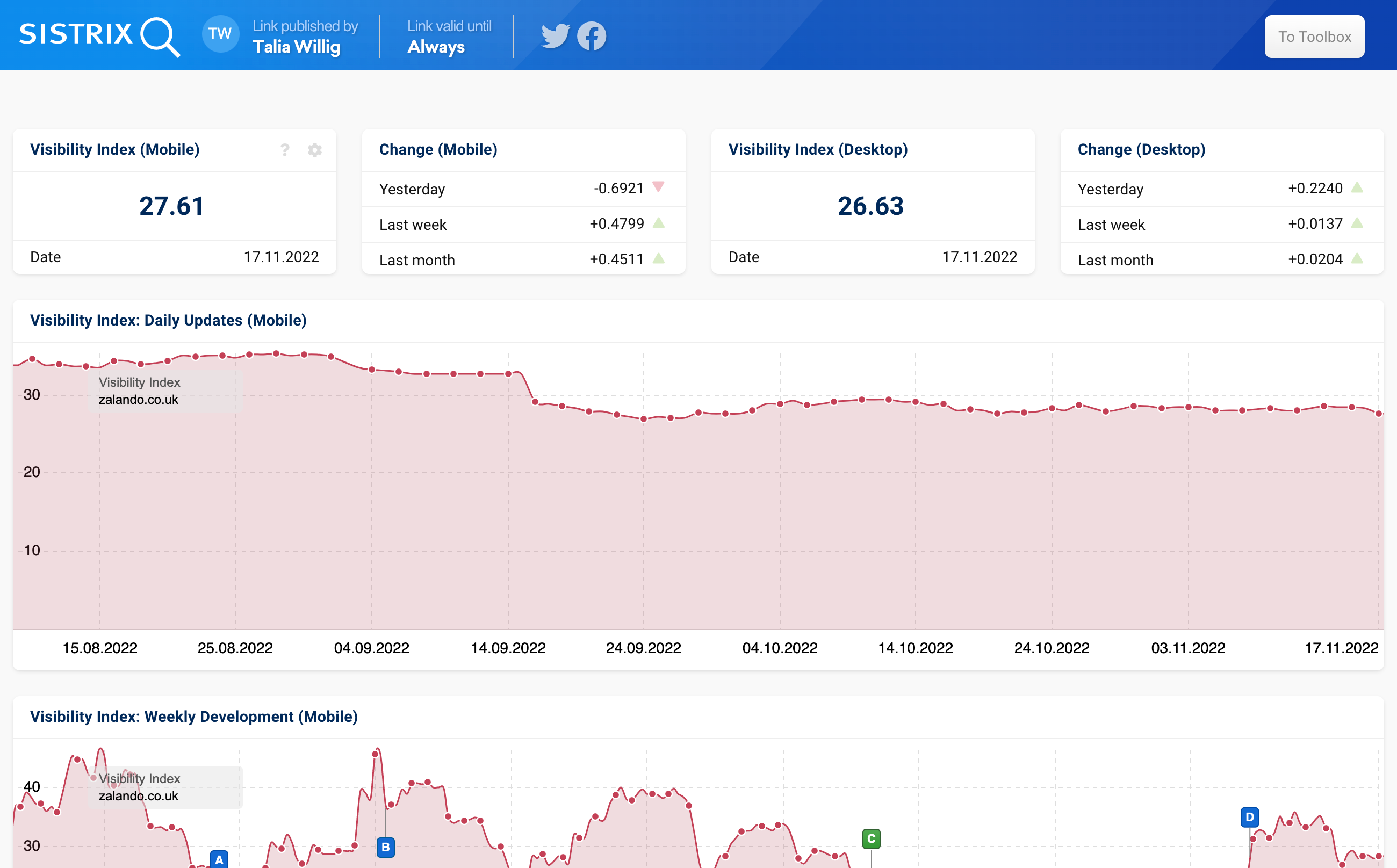The height and width of the screenshot is (868, 1397).
Task: Click the mobile visibility value 27.61
Action: (172, 206)
